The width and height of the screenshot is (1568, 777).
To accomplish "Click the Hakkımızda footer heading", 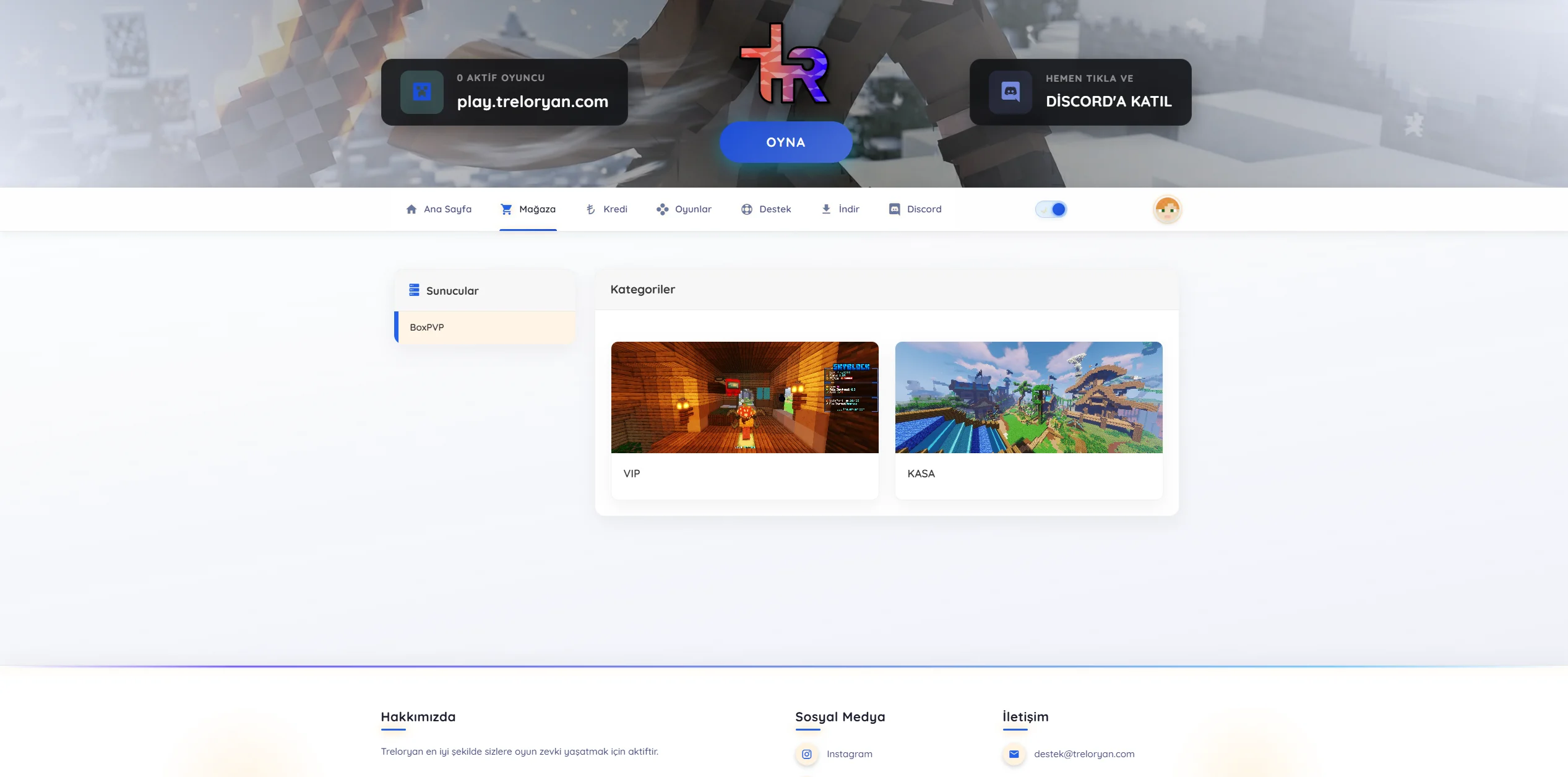I will point(418,717).
